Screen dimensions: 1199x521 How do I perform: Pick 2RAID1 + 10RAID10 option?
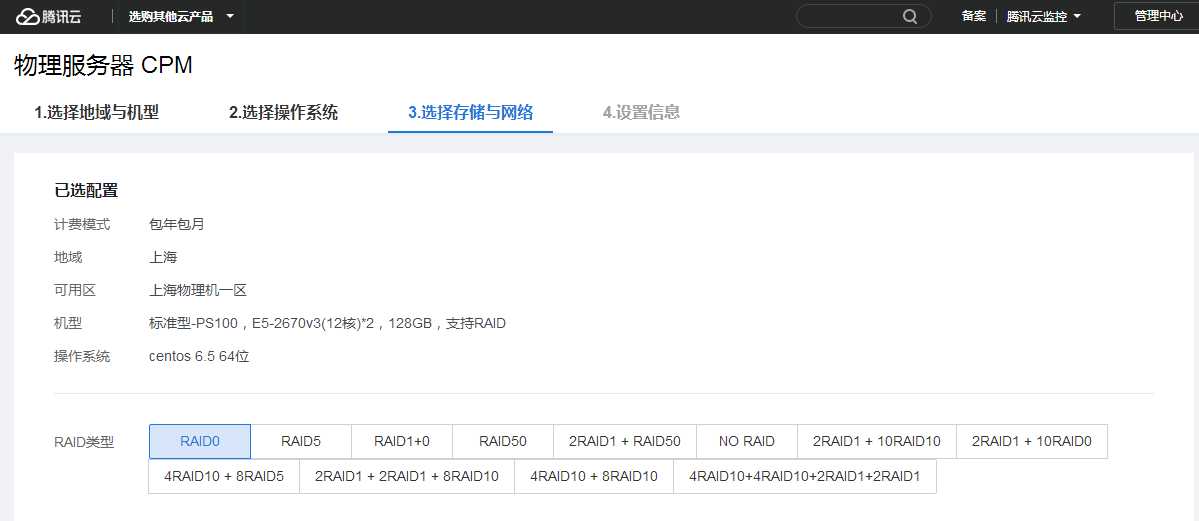tap(876, 441)
